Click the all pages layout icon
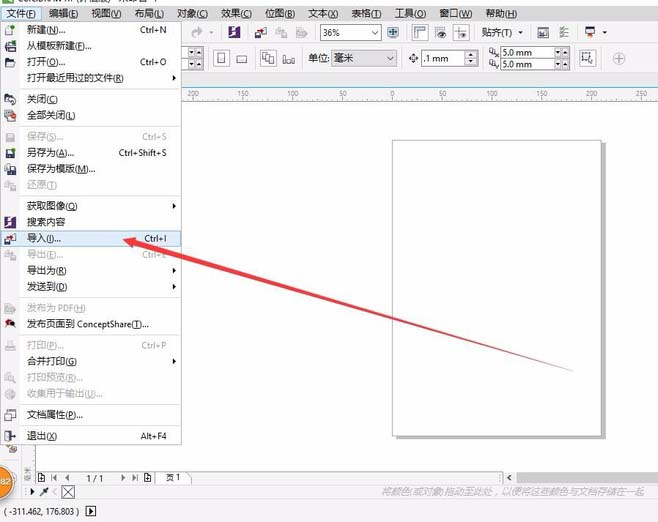658x522 pixels. 268,58
